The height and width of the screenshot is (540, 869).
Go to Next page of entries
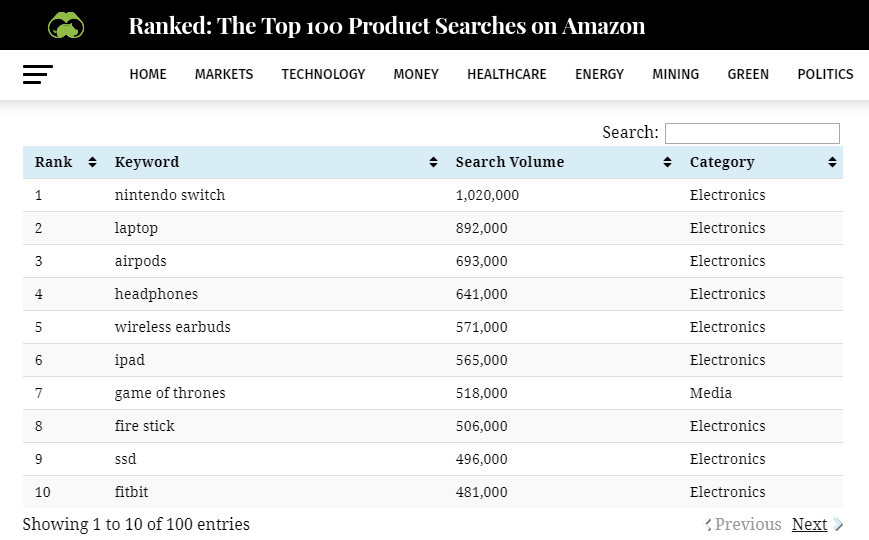click(x=809, y=524)
